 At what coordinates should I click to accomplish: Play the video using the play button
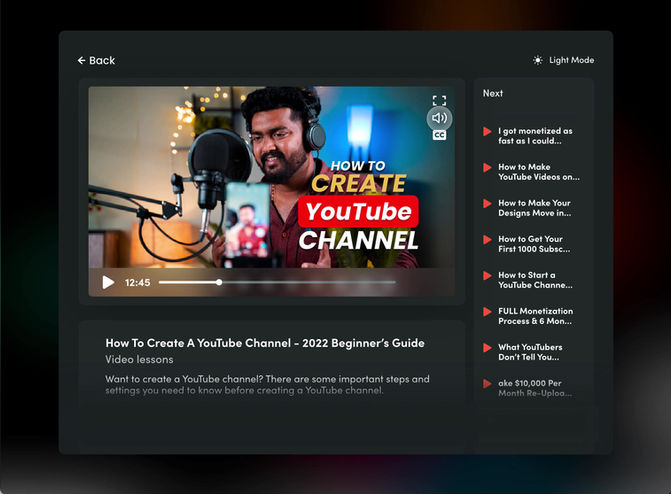108,282
